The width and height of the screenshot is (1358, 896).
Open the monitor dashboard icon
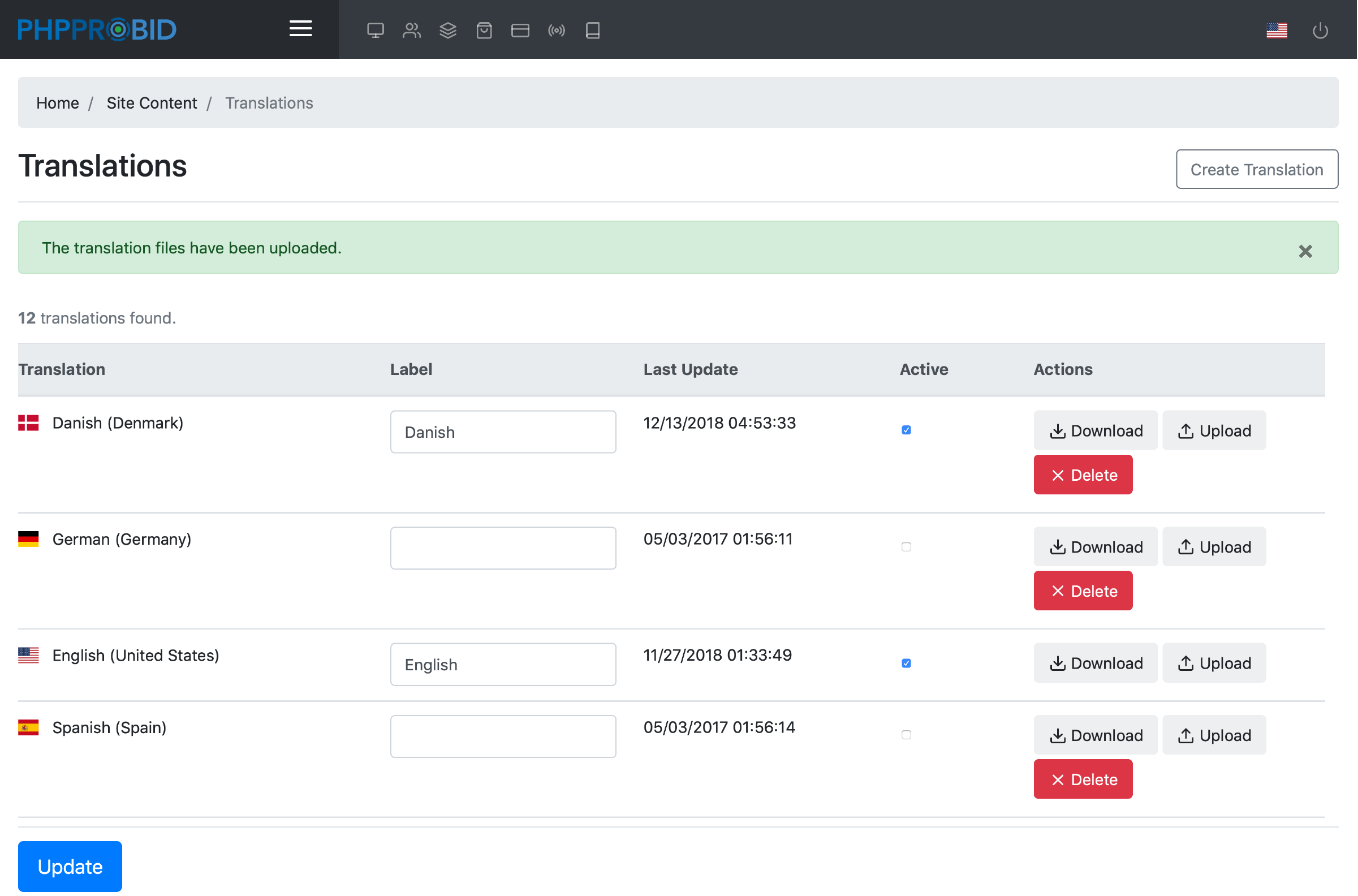[376, 31]
